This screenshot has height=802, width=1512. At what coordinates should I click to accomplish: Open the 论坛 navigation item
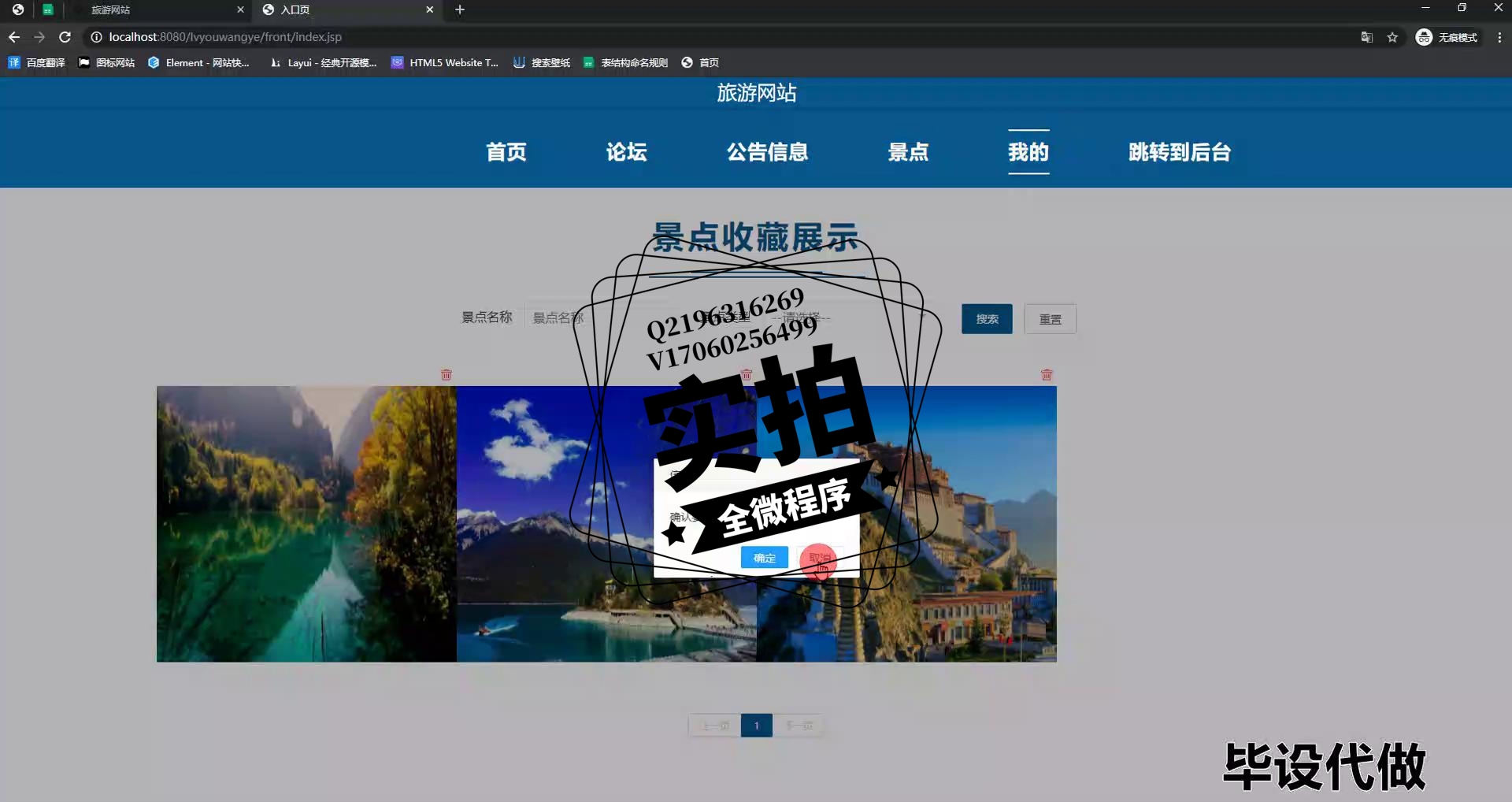click(626, 152)
